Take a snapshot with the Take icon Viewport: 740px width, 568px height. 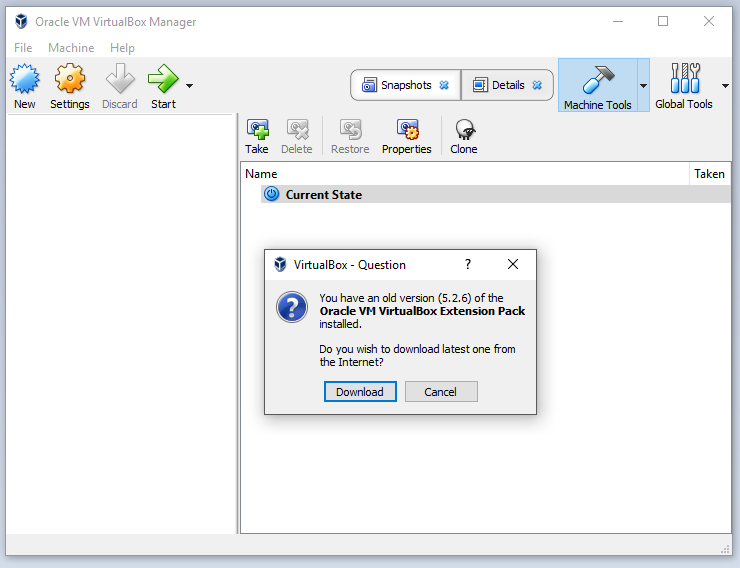coord(257,129)
